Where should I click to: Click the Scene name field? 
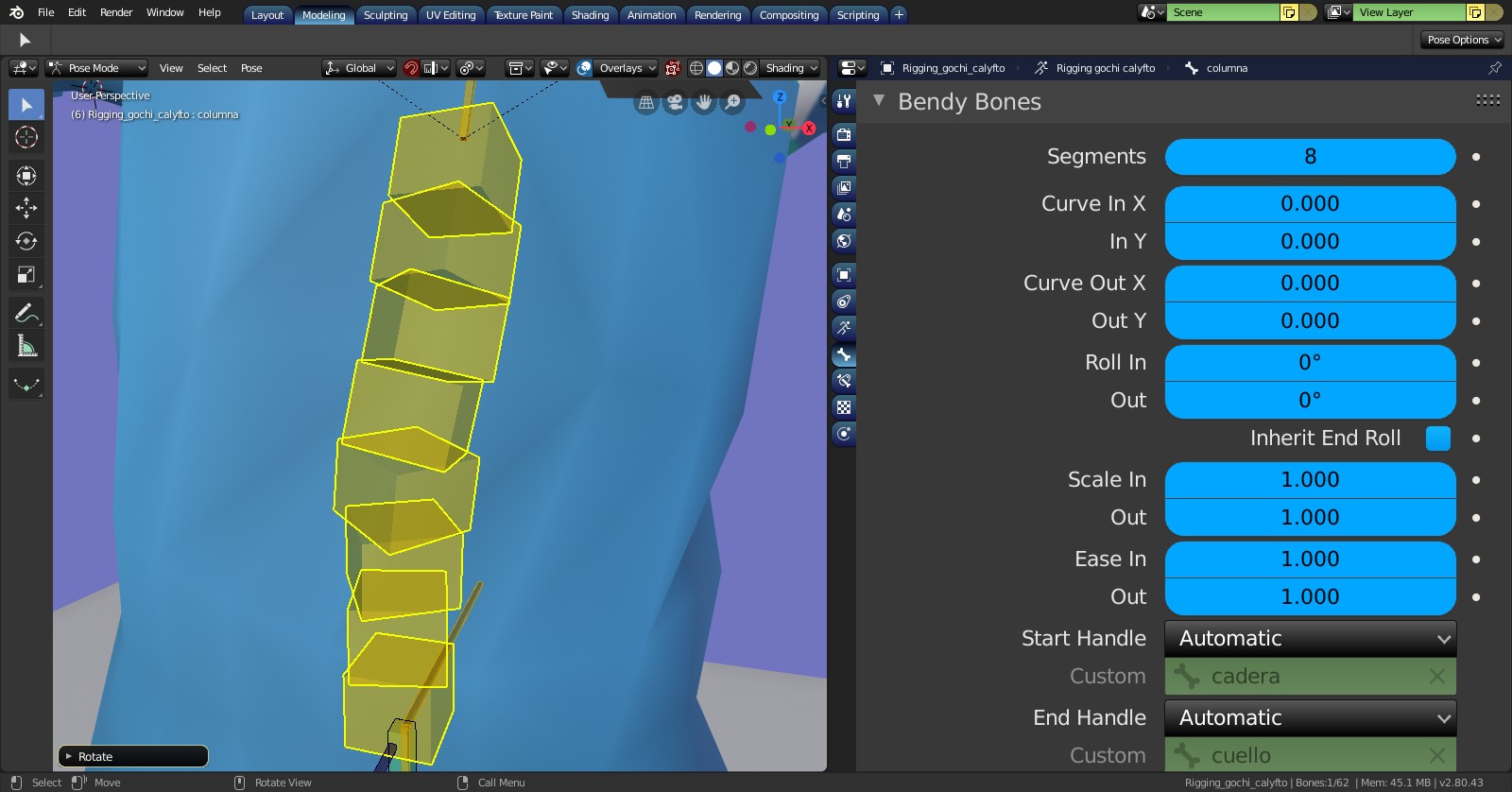click(x=1224, y=12)
